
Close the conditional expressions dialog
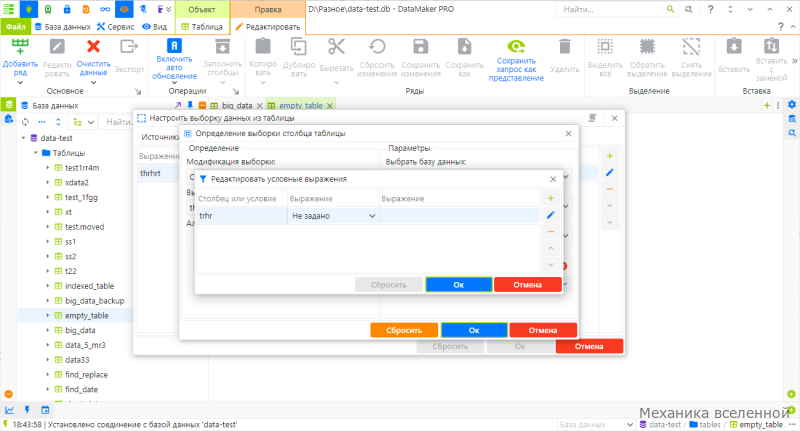click(553, 179)
